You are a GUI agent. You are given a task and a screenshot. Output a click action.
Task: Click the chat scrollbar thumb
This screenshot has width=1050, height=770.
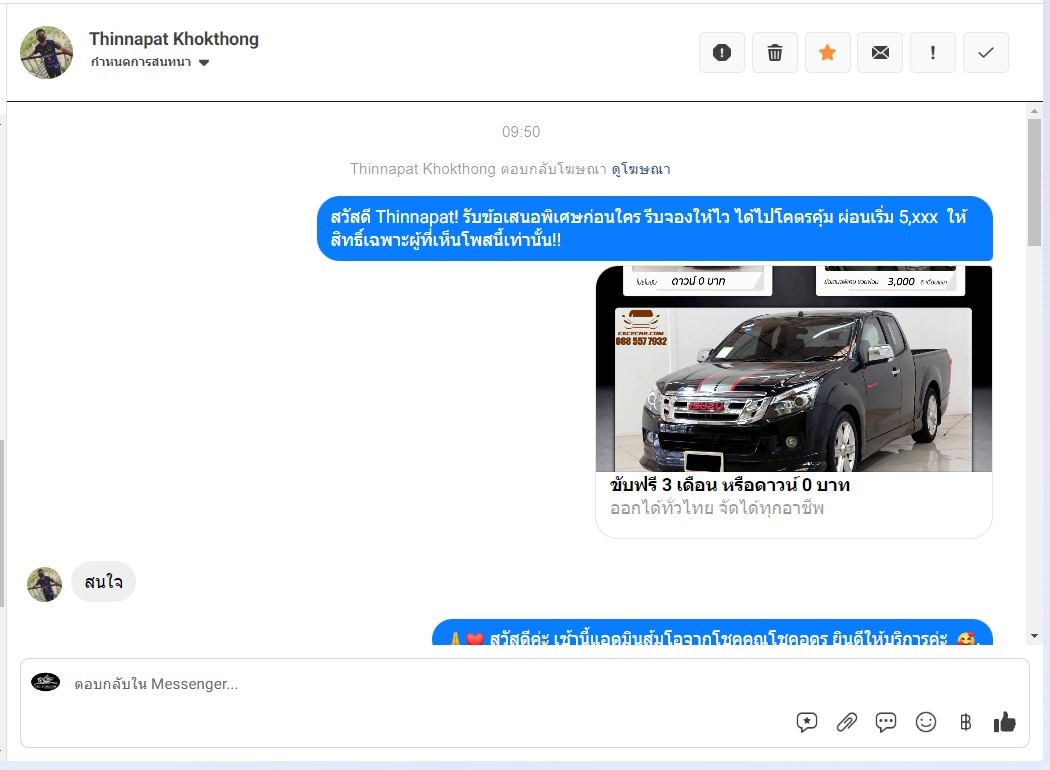point(1034,182)
